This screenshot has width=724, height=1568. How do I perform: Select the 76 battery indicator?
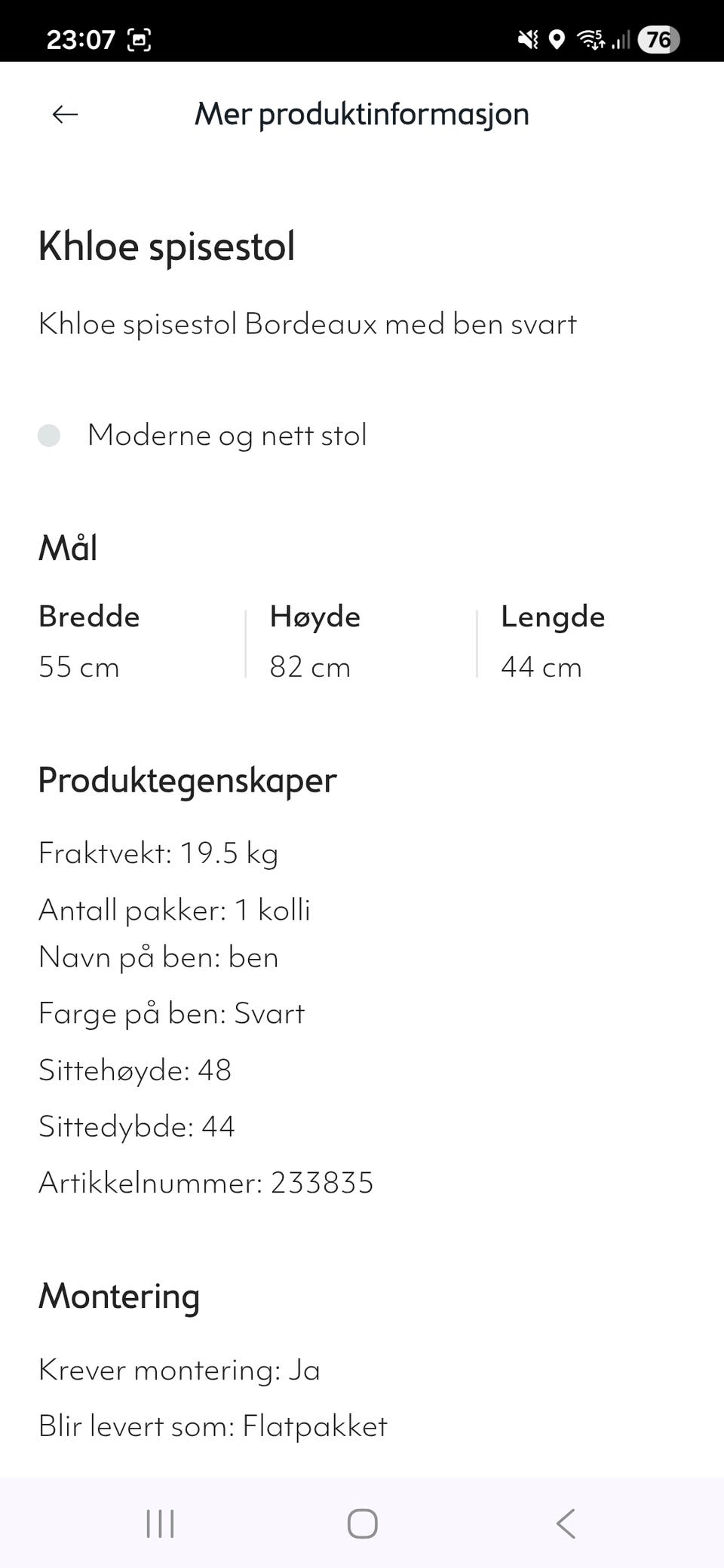tap(659, 38)
